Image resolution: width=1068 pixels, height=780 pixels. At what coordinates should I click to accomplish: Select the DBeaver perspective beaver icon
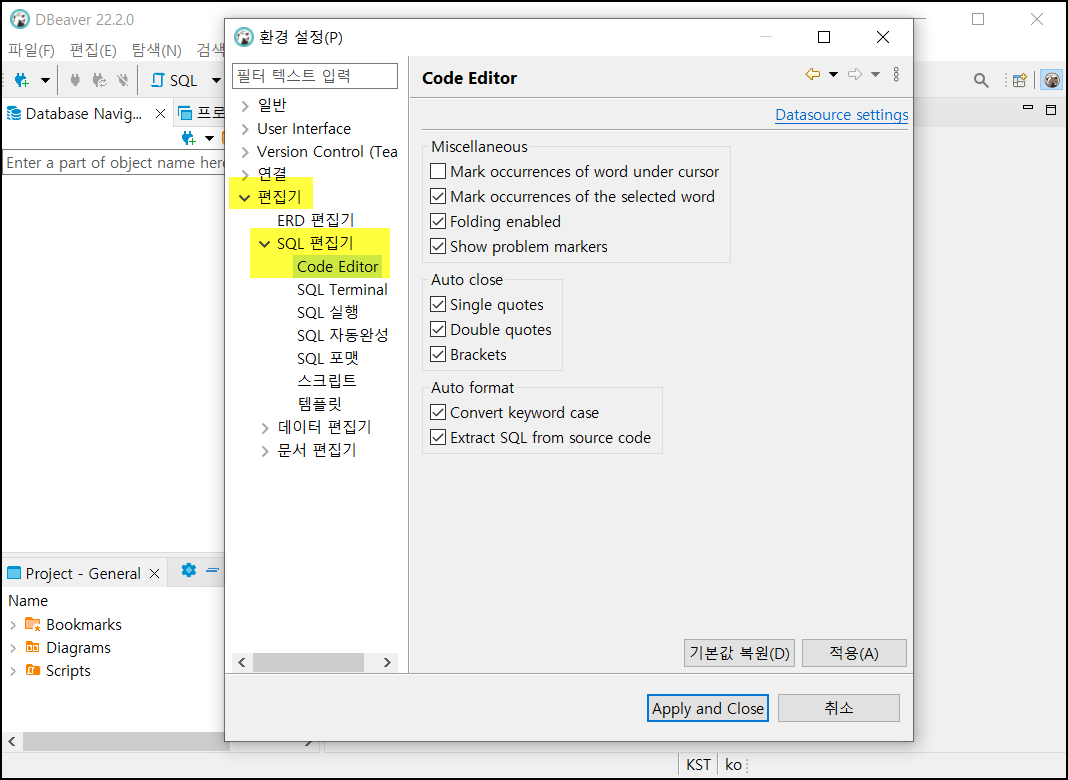pyautogui.click(x=1052, y=80)
